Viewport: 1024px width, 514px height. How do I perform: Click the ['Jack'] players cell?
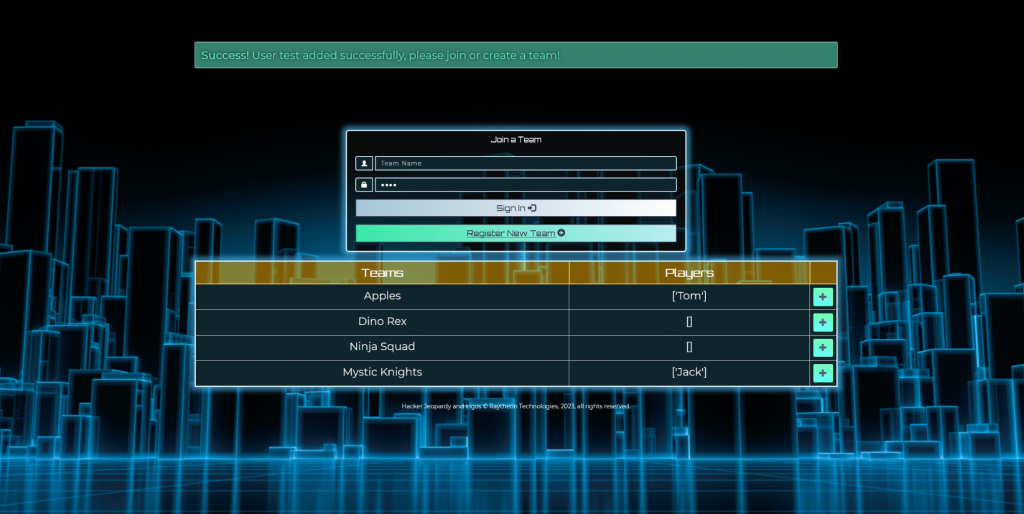(689, 372)
